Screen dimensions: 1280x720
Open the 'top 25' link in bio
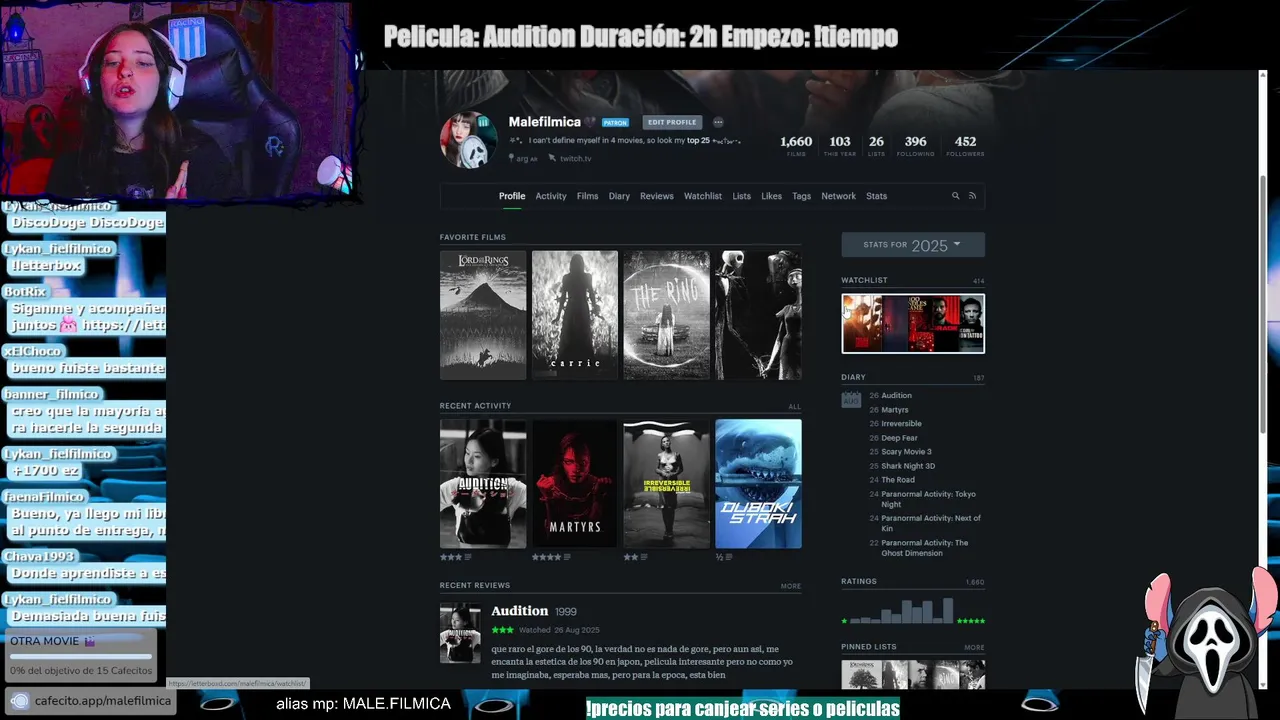pos(698,141)
